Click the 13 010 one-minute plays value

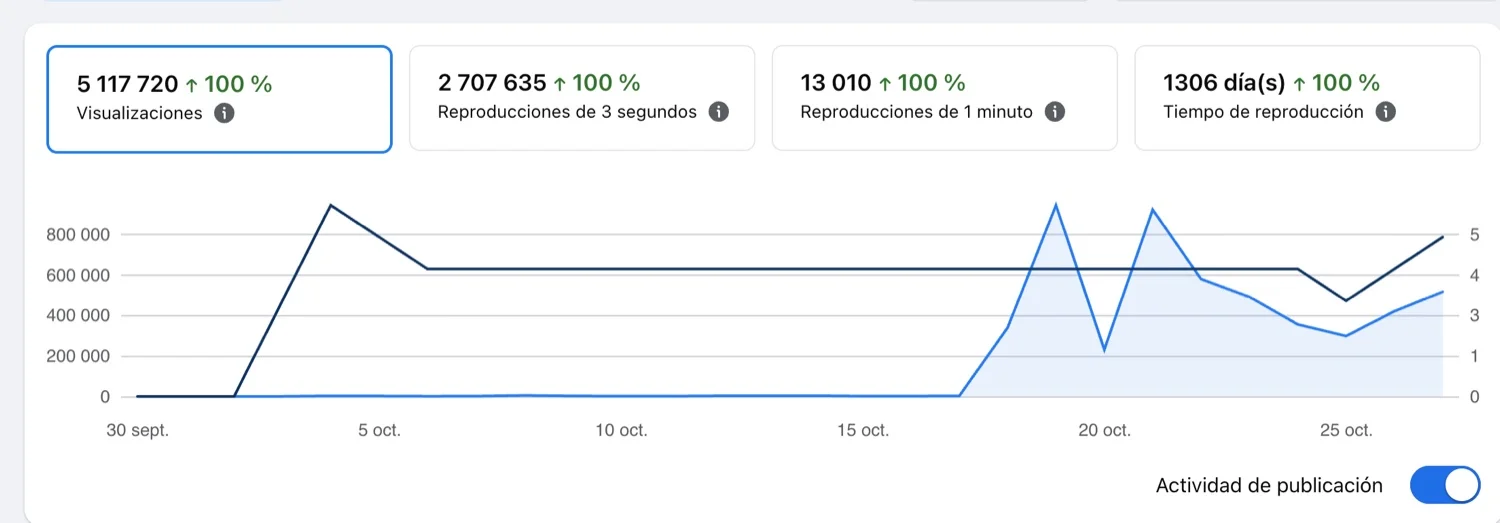(x=836, y=82)
